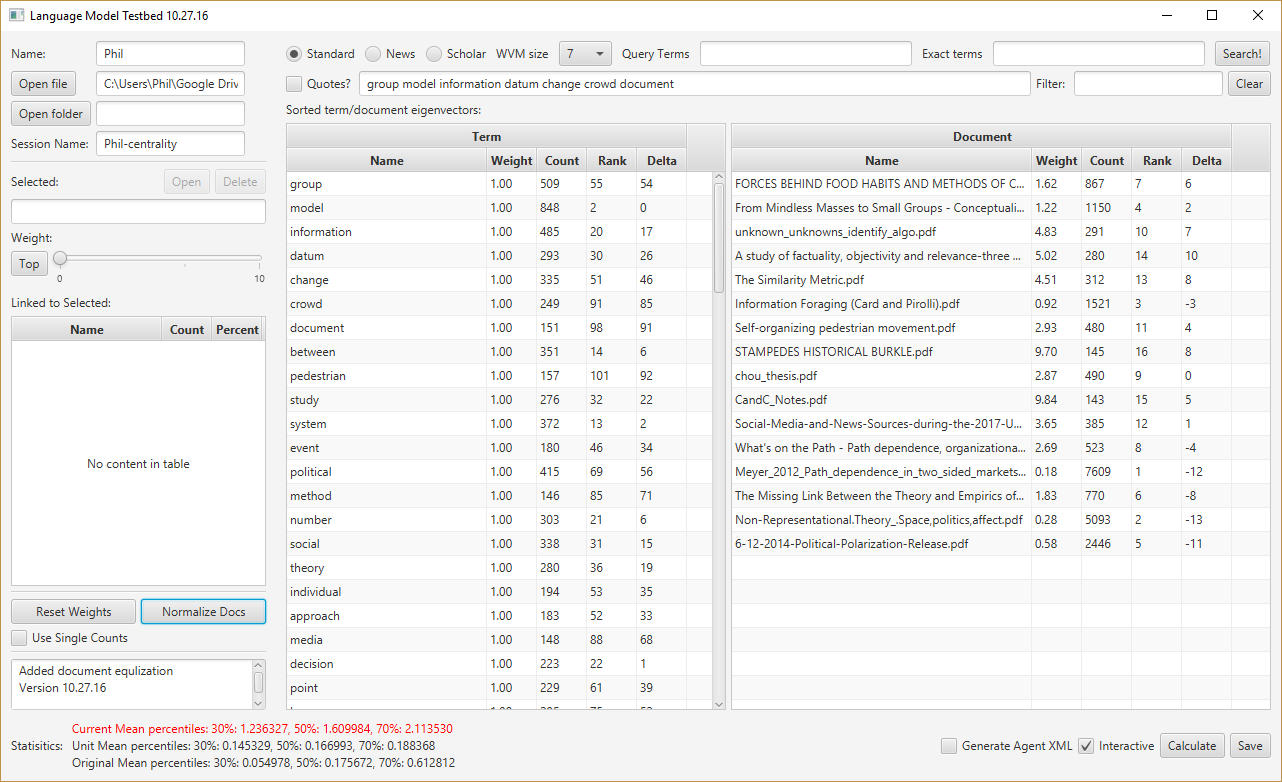The height and width of the screenshot is (782, 1282).
Task: Click the Reset Weights button
Action: (73, 612)
